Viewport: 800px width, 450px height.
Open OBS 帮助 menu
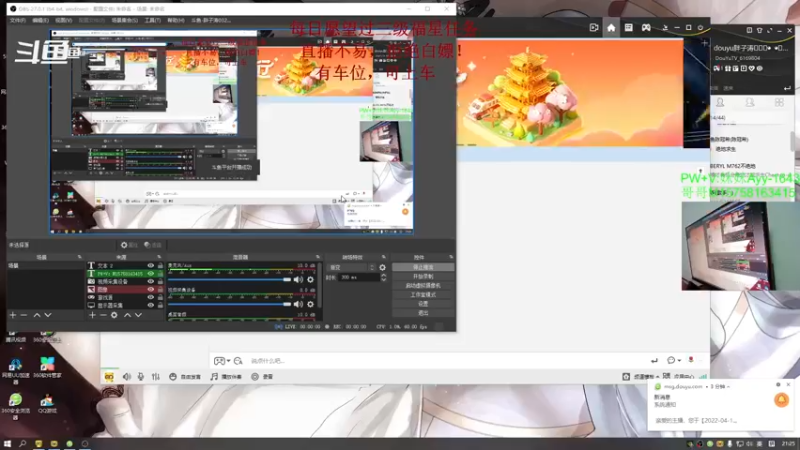pos(176,20)
